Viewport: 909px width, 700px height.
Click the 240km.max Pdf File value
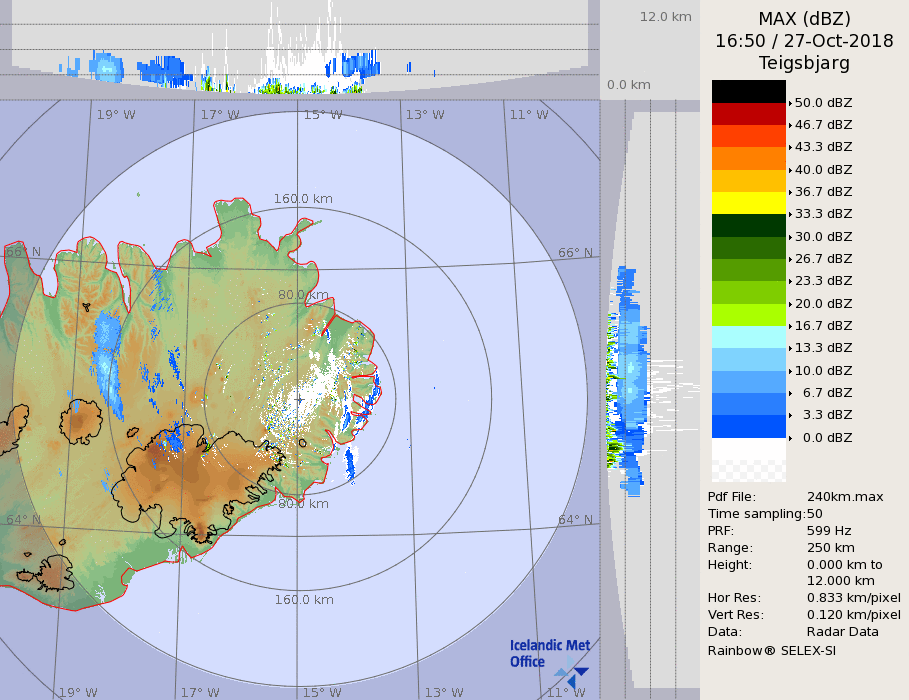click(x=845, y=497)
